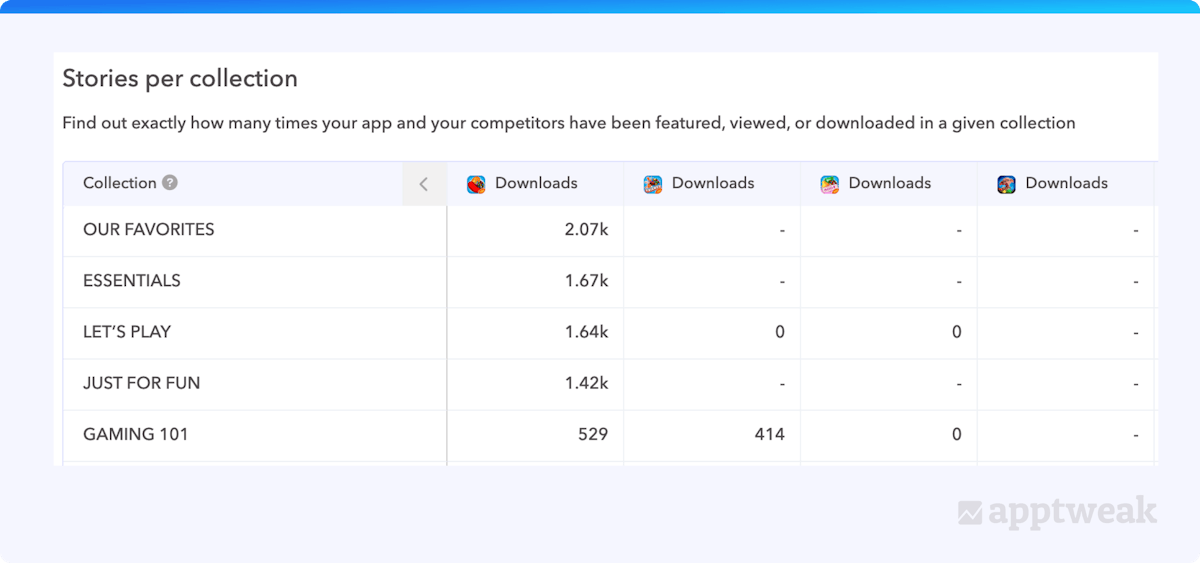Select the ESSENTIALS collection row

132,280
